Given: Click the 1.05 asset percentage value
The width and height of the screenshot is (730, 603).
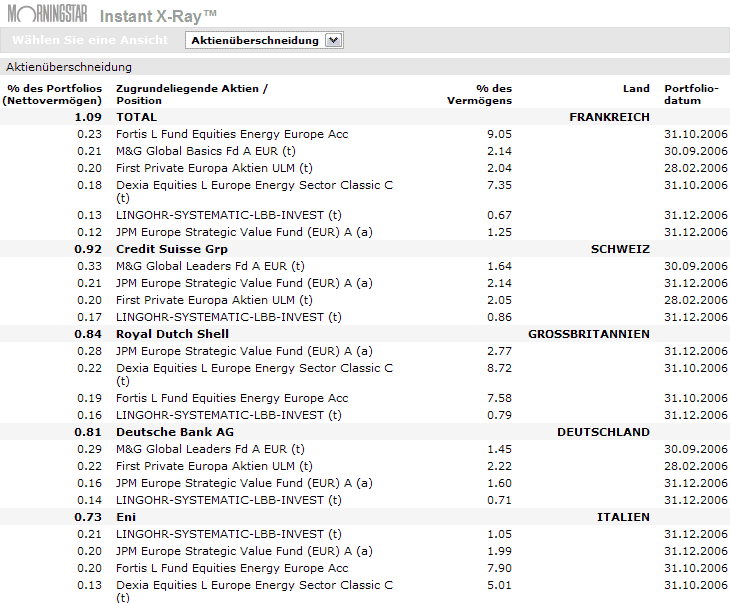Looking at the screenshot, I should click(x=499, y=534).
